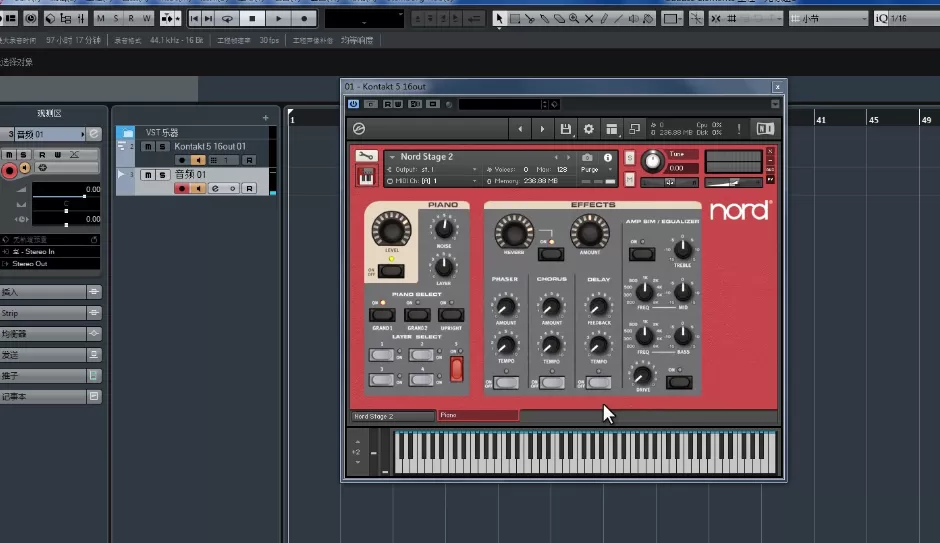Switch to the Piano tab at bottom
Image resolution: width=940 pixels, height=543 pixels.
[478, 415]
